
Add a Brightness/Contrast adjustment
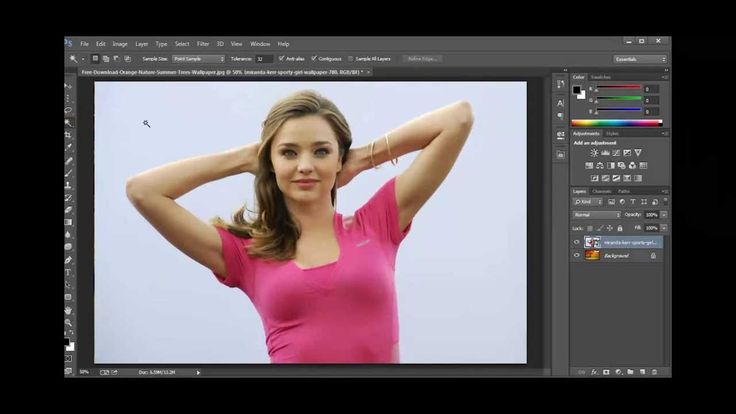click(594, 153)
